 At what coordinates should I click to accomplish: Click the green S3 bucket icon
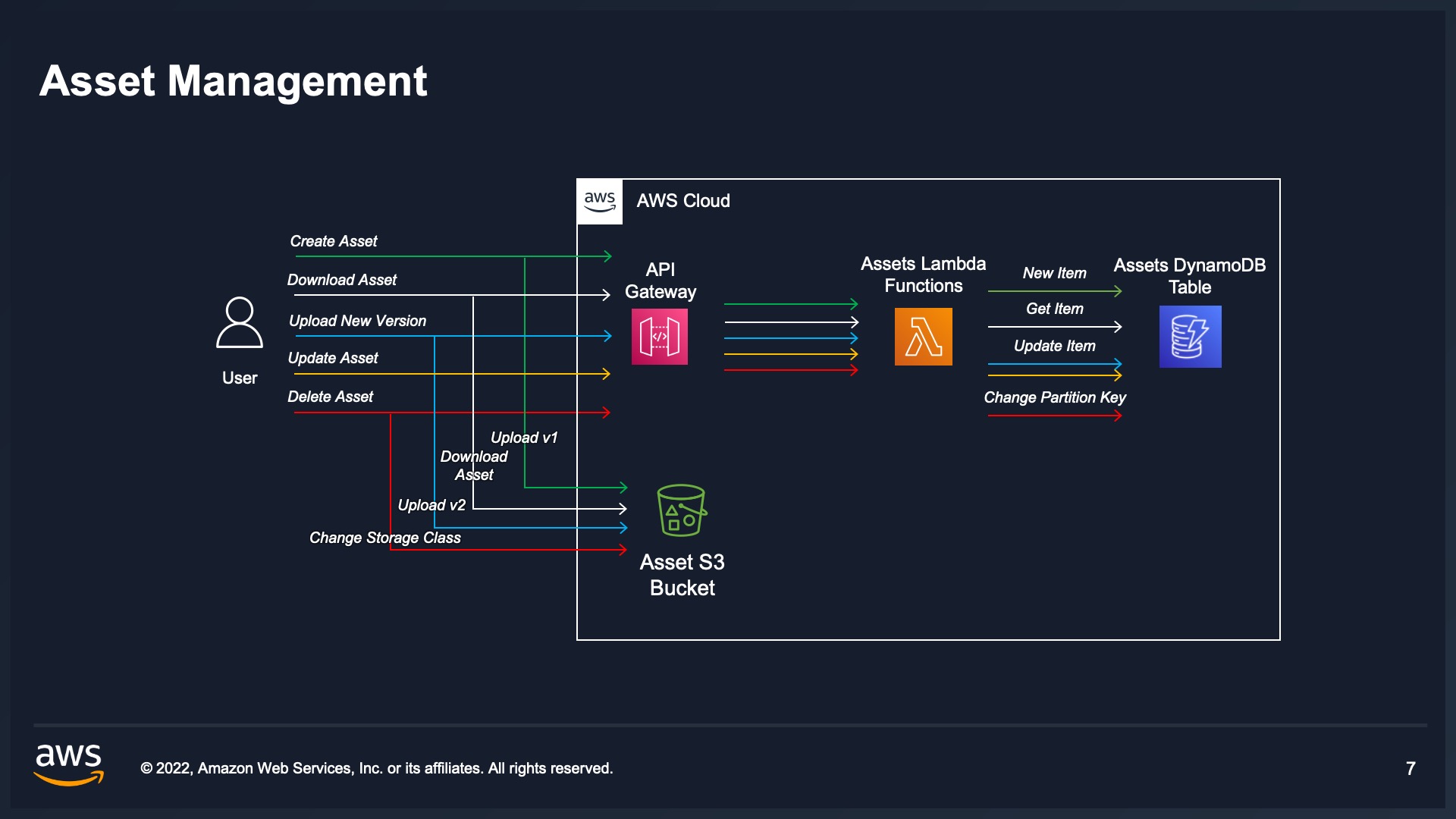681,510
